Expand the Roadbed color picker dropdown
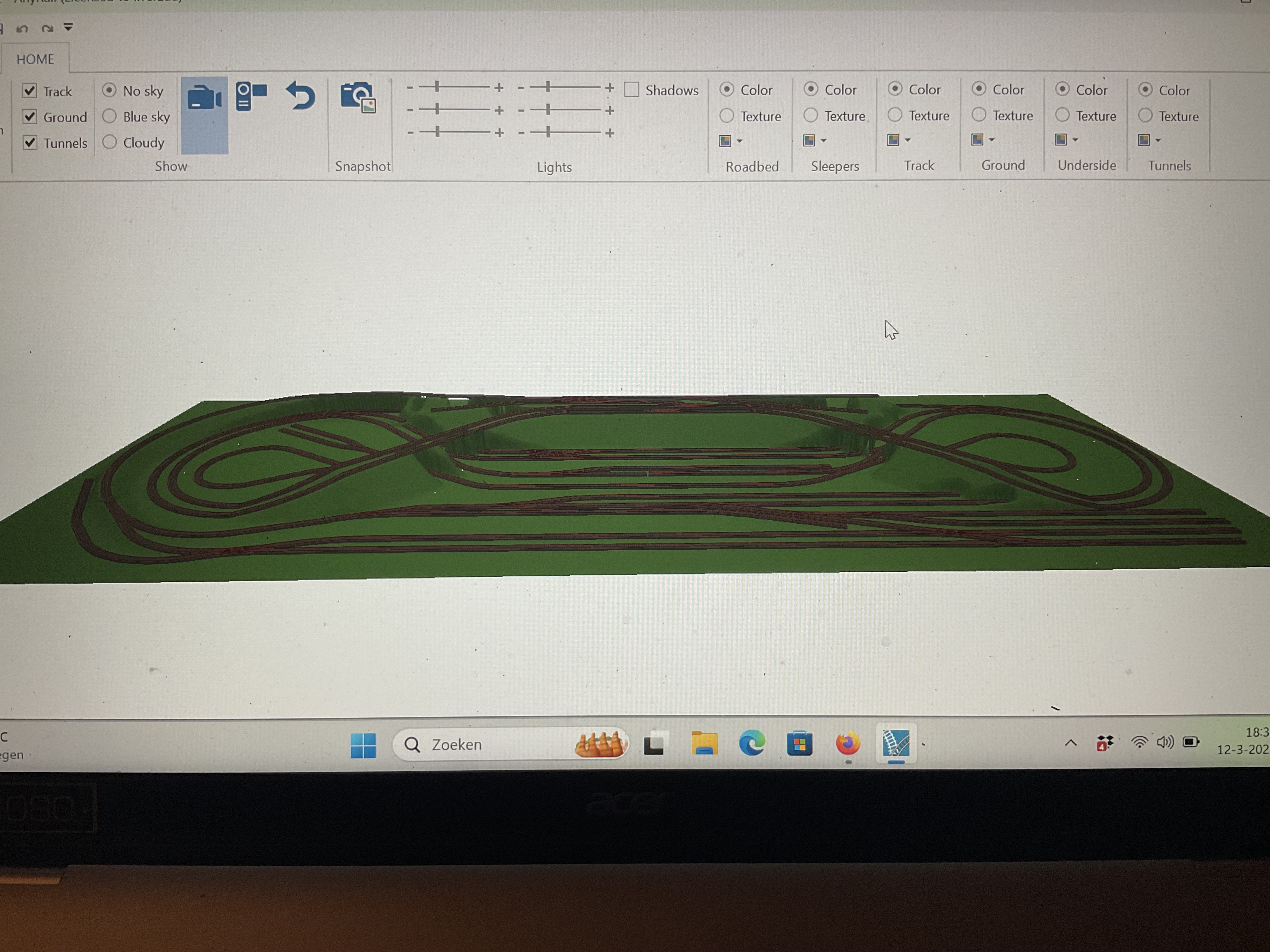The height and width of the screenshot is (952, 1270). [x=740, y=141]
